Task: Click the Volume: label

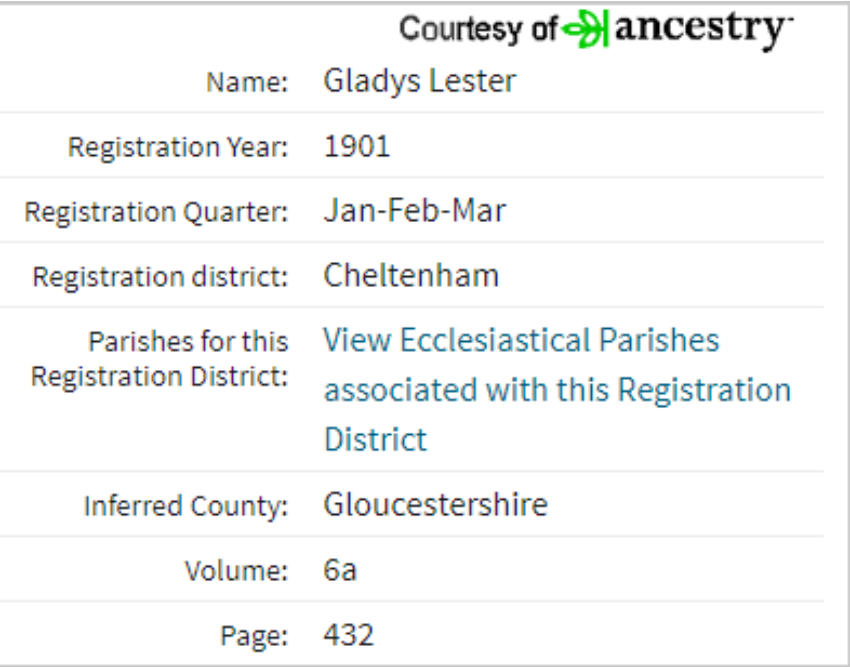Action: click(236, 570)
